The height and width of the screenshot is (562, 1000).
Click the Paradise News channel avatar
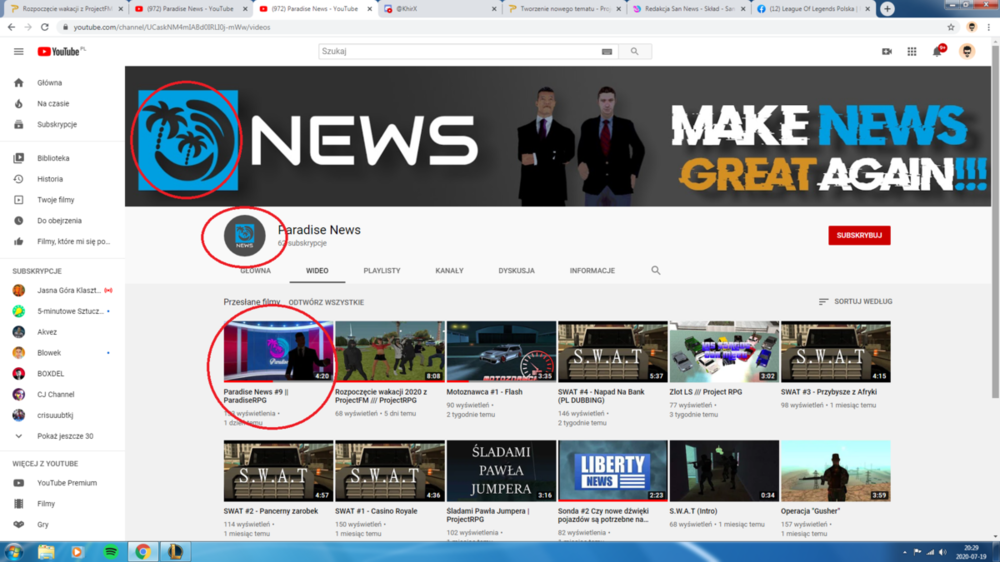(244, 235)
